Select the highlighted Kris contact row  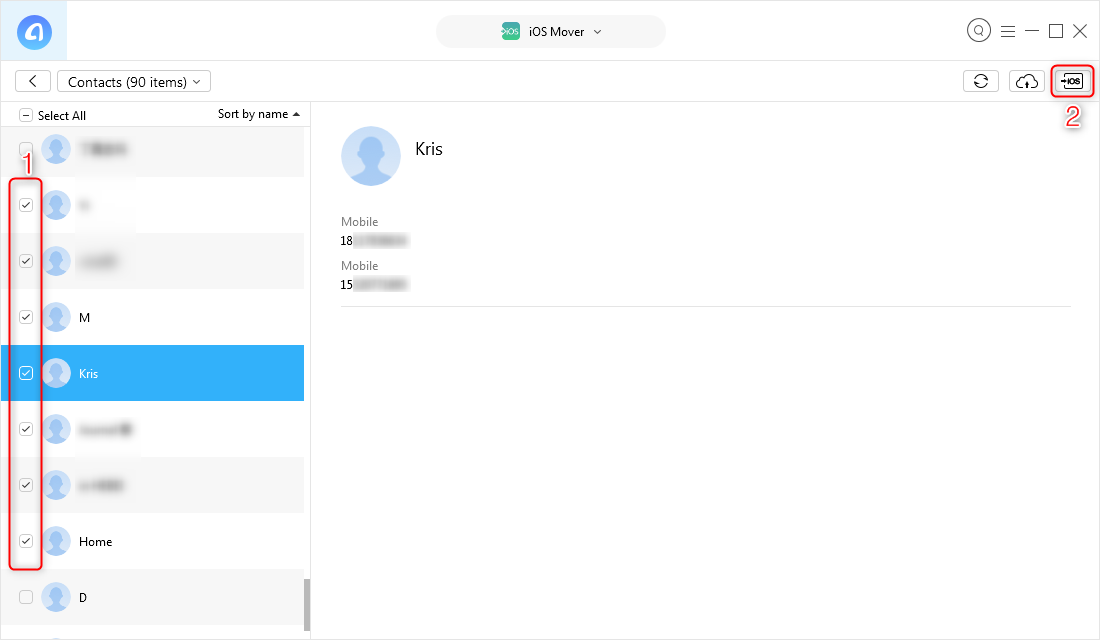click(x=150, y=372)
